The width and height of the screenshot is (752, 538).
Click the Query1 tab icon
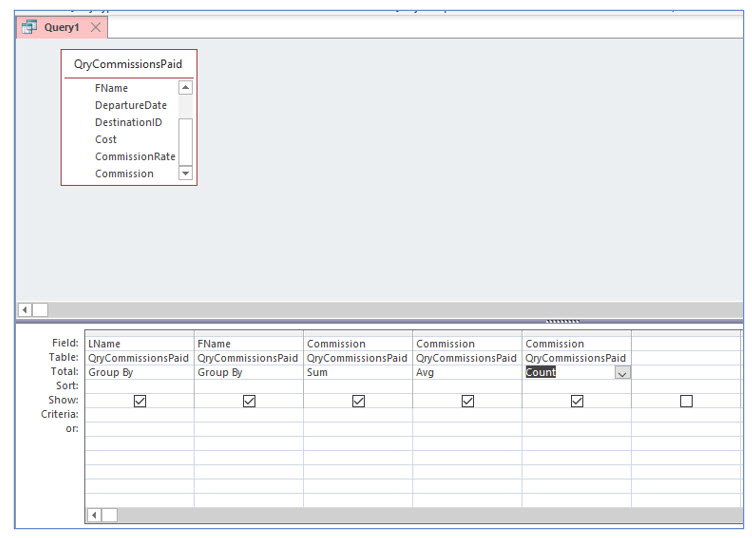[29, 27]
